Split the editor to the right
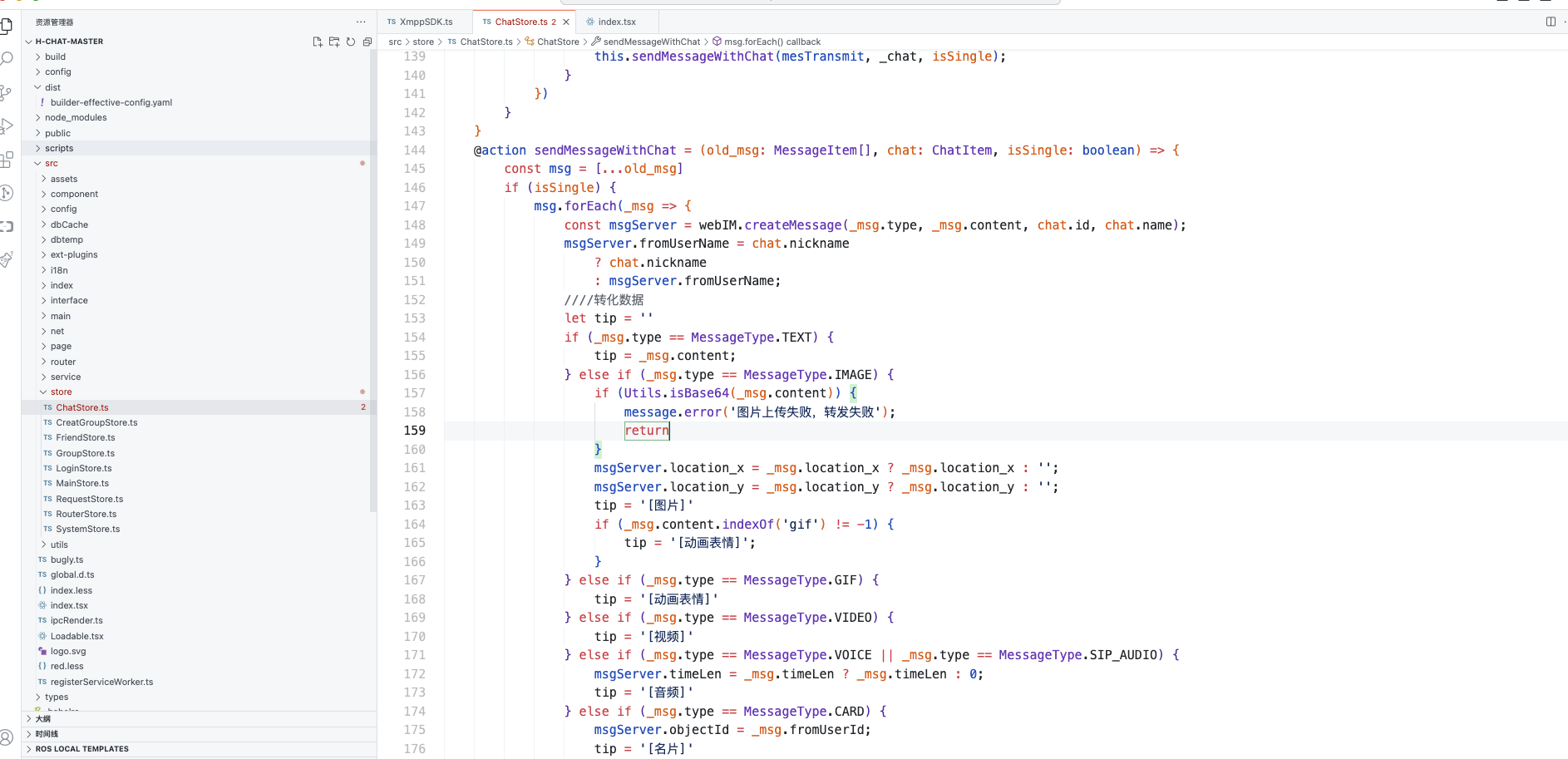Screen dimensions: 1568x759 tap(1551, 22)
